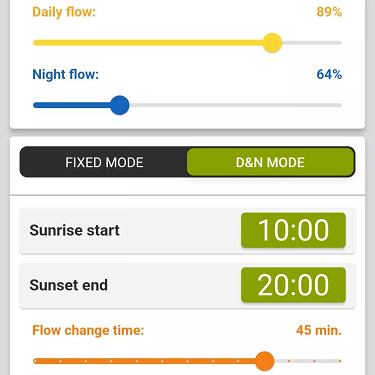Click the Flow change time label
Viewport: 375px width, 375px height.
pos(88,330)
